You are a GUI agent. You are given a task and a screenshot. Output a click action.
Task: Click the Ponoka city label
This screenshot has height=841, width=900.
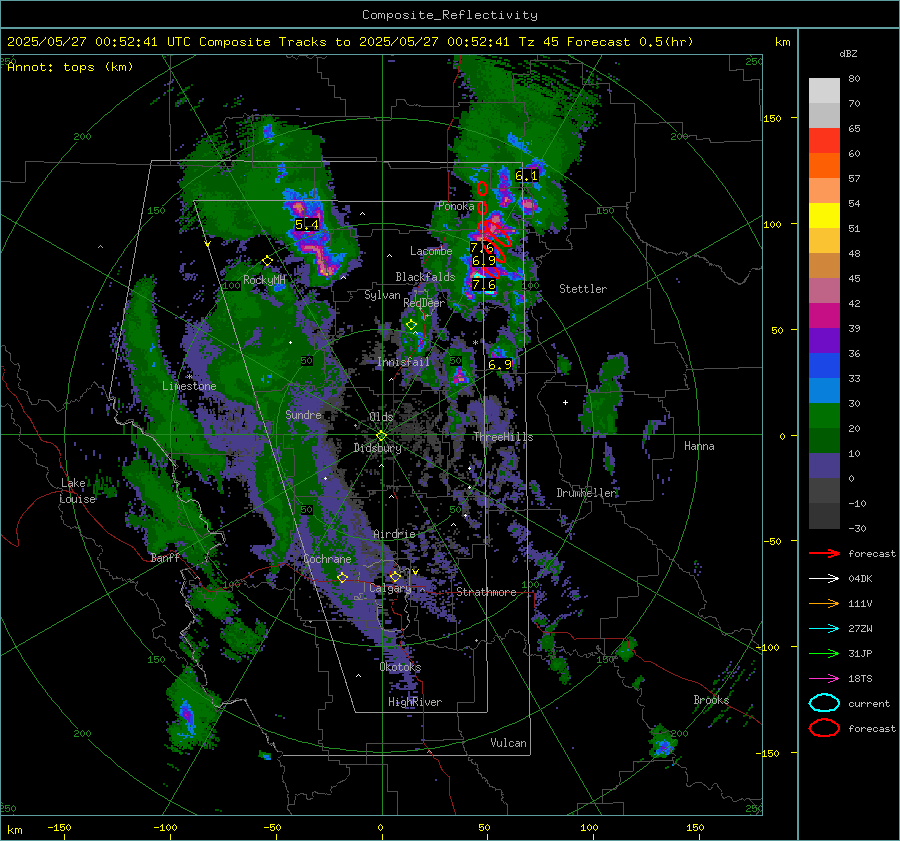456,206
